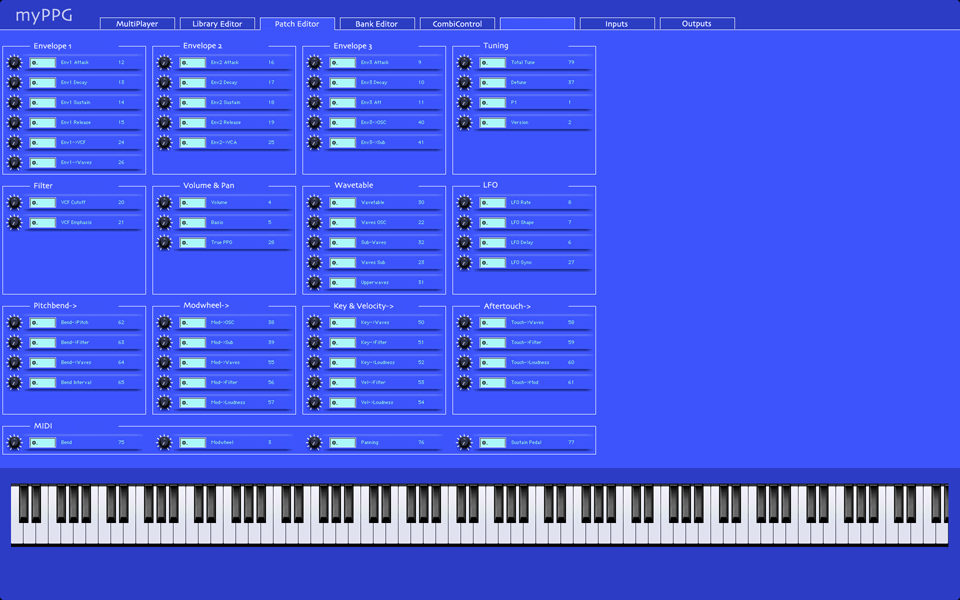This screenshot has height=600, width=960.
Task: Click the LFO Delay value field
Action: coord(493,243)
